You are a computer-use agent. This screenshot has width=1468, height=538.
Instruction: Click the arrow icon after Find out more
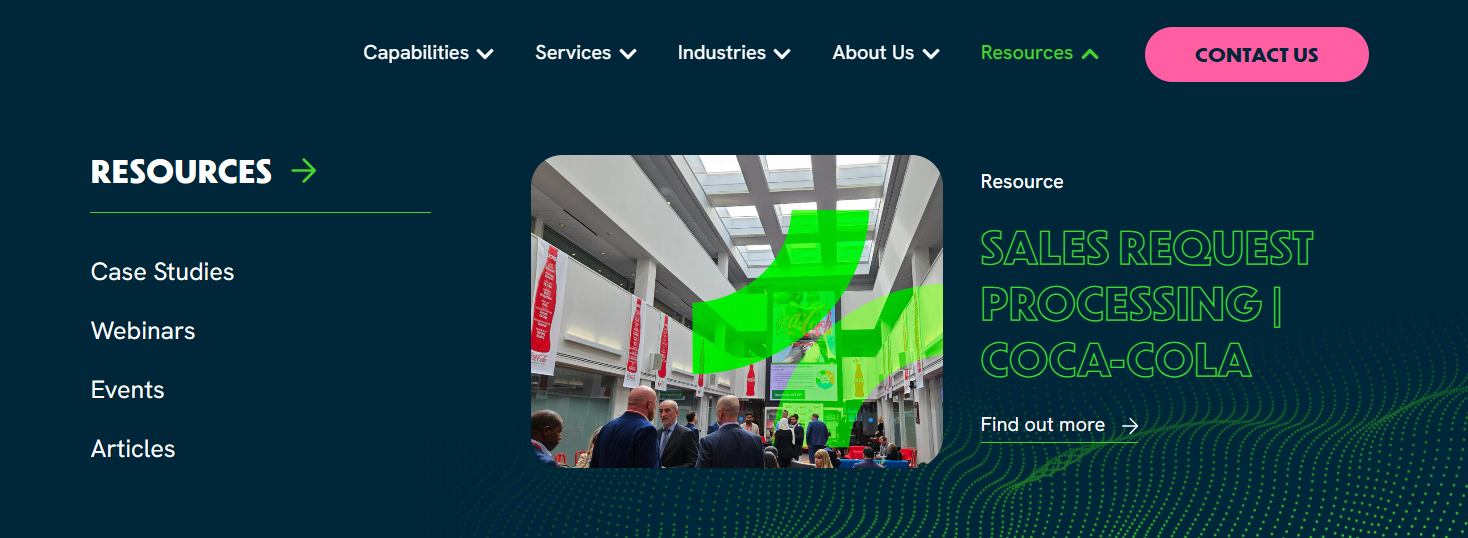click(x=1130, y=426)
